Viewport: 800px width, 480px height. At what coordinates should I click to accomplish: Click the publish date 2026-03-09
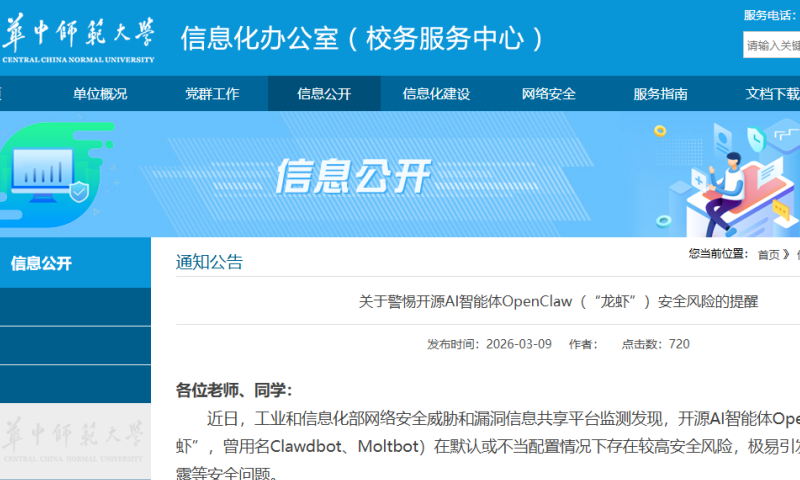[518, 344]
